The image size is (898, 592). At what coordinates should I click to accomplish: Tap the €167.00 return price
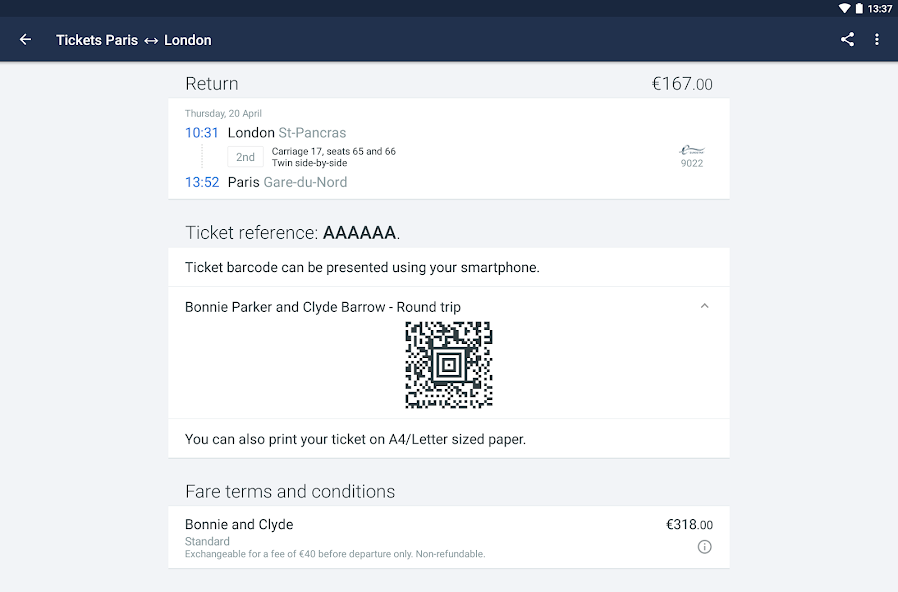coord(682,84)
